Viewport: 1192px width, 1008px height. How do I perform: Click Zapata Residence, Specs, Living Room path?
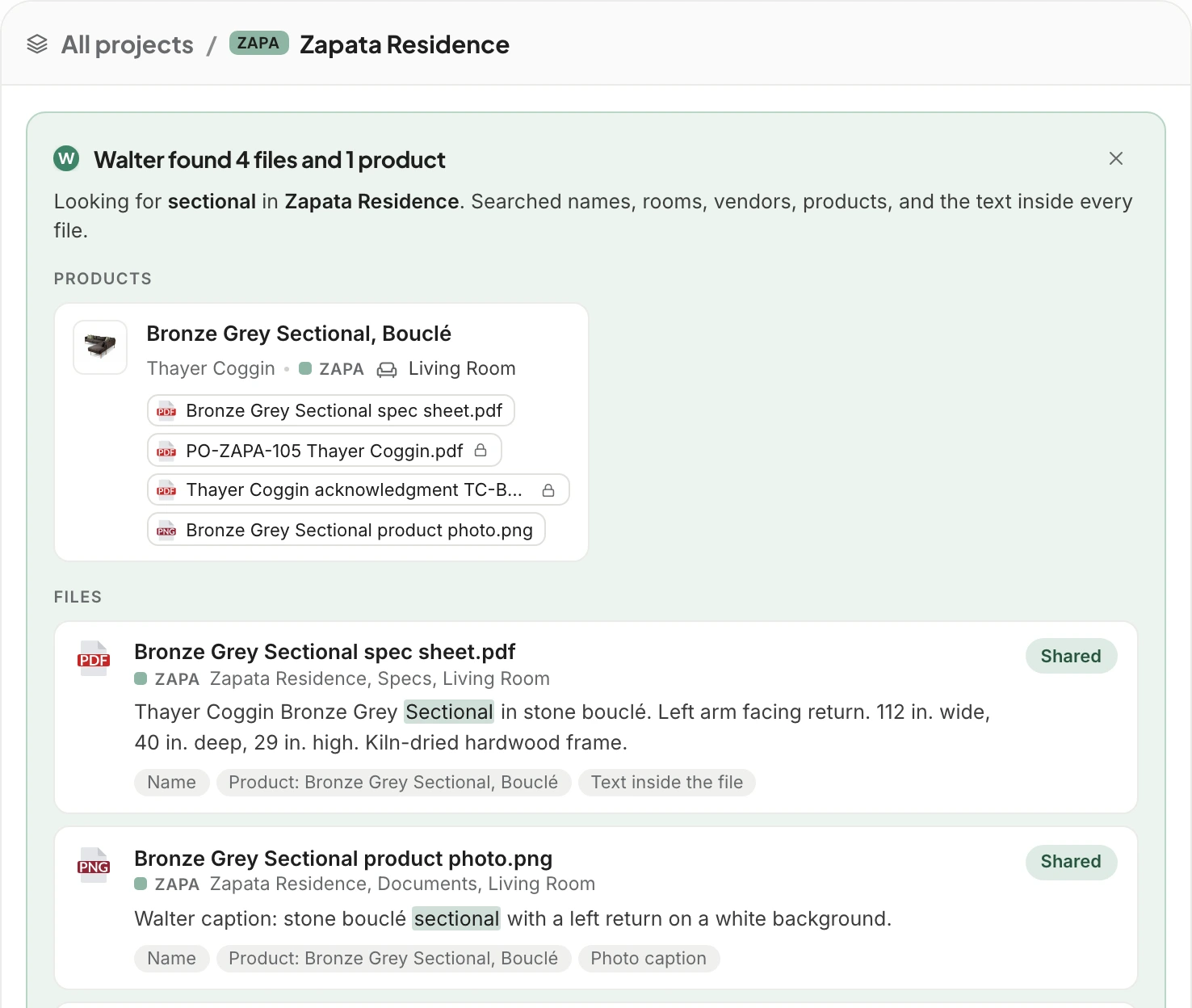(x=380, y=678)
